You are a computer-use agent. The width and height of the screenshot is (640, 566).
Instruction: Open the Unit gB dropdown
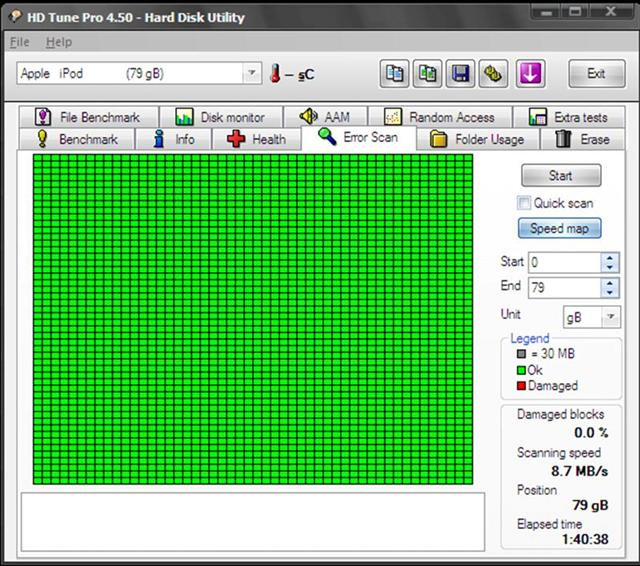point(610,316)
